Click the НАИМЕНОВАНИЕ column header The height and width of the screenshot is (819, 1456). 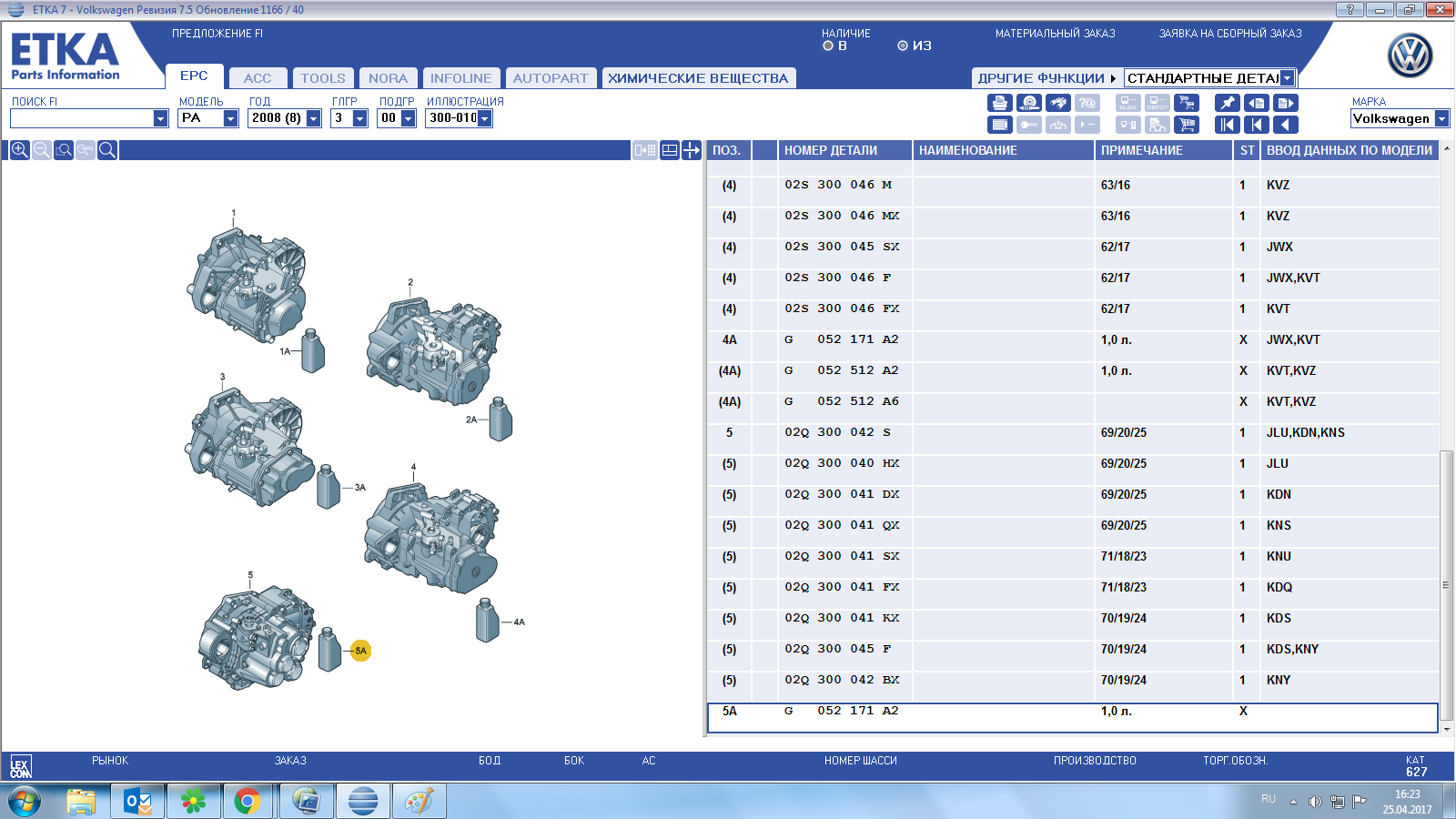click(1004, 150)
